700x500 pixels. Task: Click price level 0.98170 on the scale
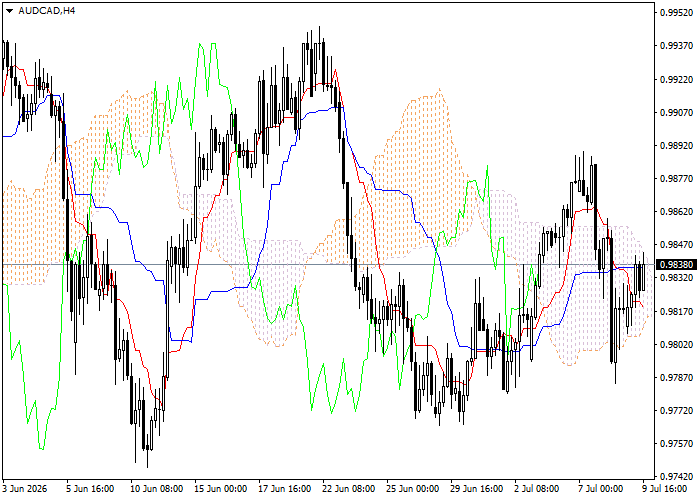[676, 312]
